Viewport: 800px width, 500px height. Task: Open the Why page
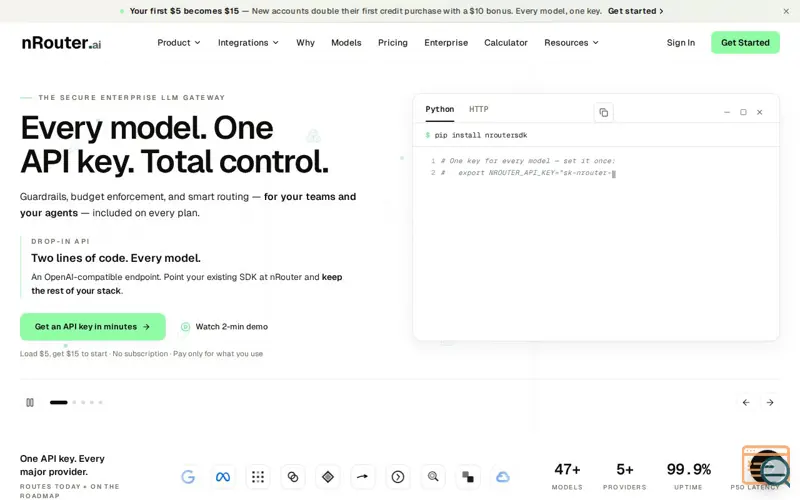[x=305, y=43]
